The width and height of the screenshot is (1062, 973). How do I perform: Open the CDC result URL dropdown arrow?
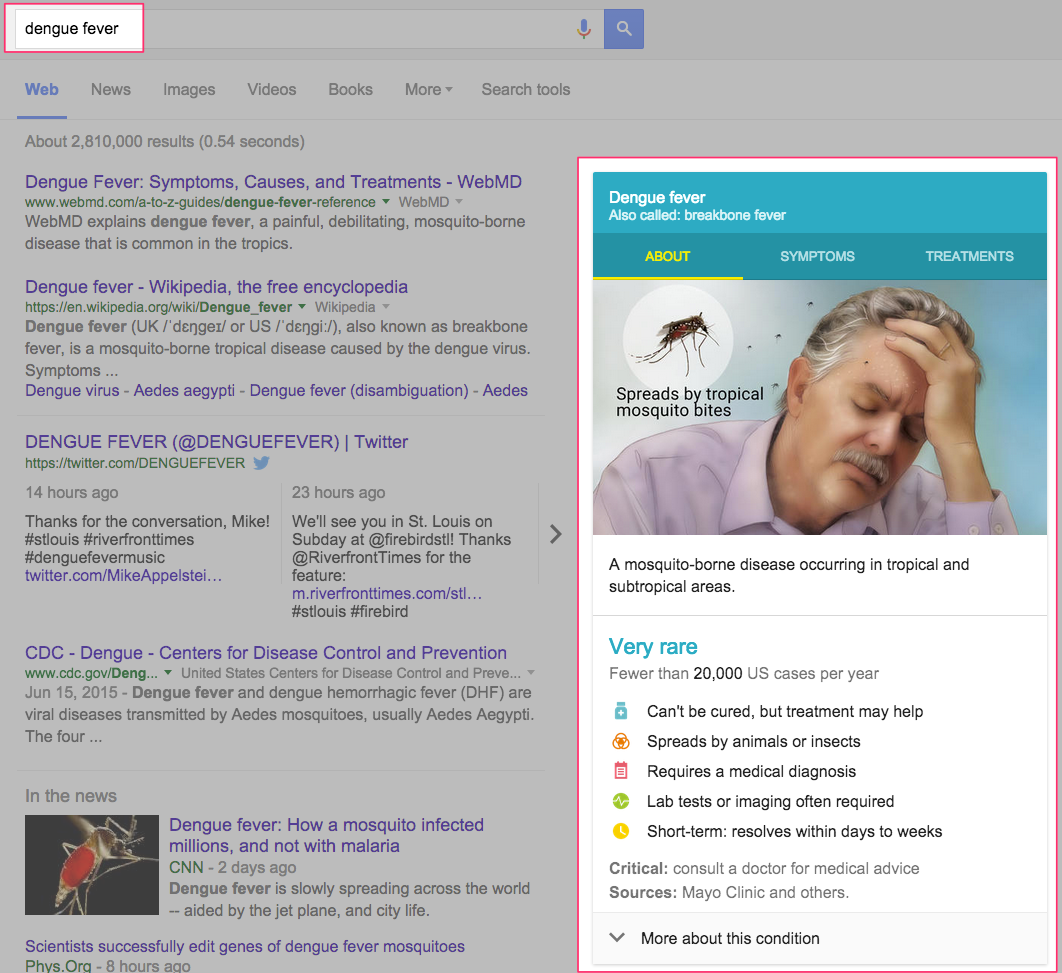[x=168, y=673]
